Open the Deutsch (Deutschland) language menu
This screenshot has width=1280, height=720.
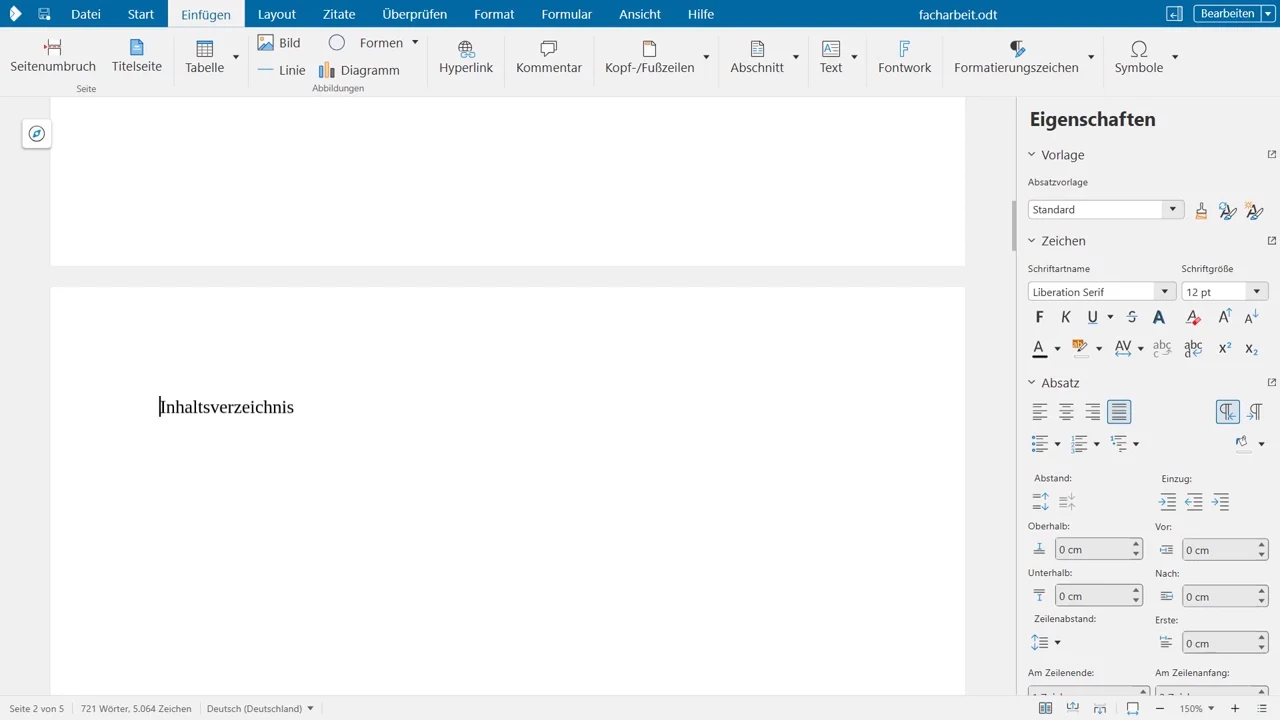click(260, 709)
